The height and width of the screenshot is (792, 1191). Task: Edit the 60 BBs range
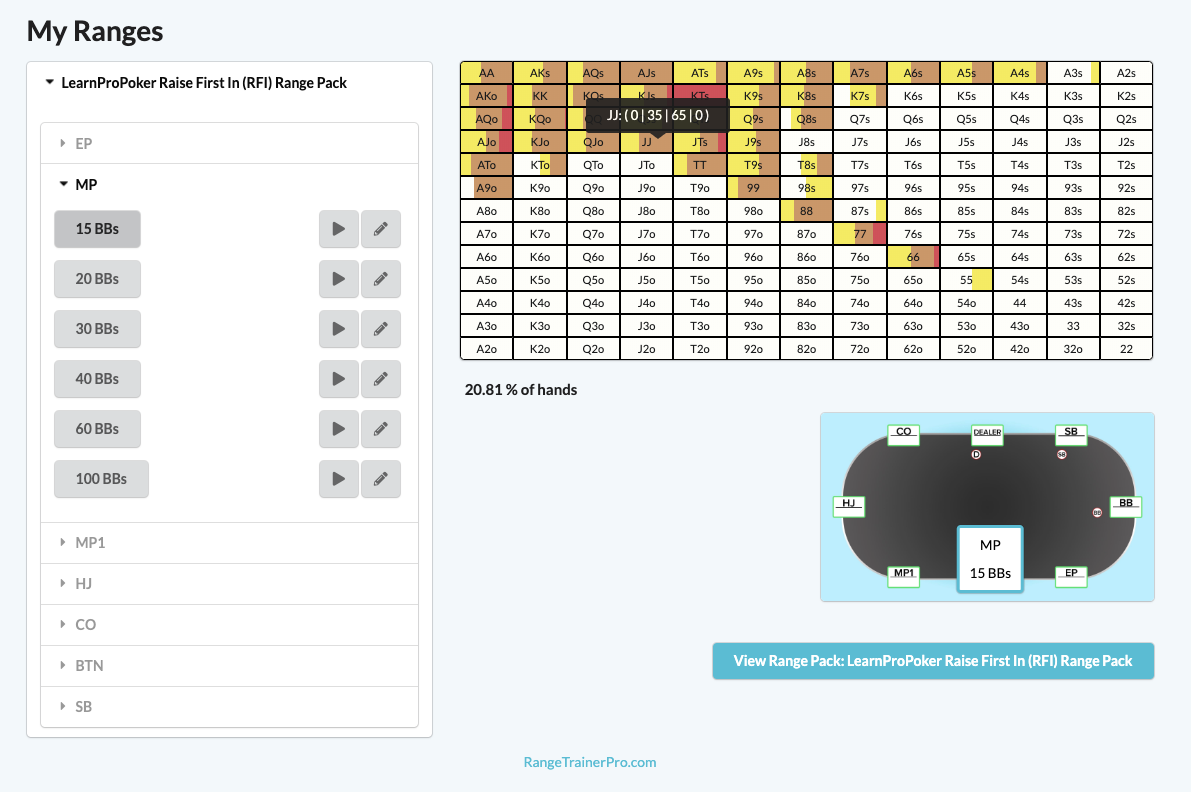pos(381,429)
